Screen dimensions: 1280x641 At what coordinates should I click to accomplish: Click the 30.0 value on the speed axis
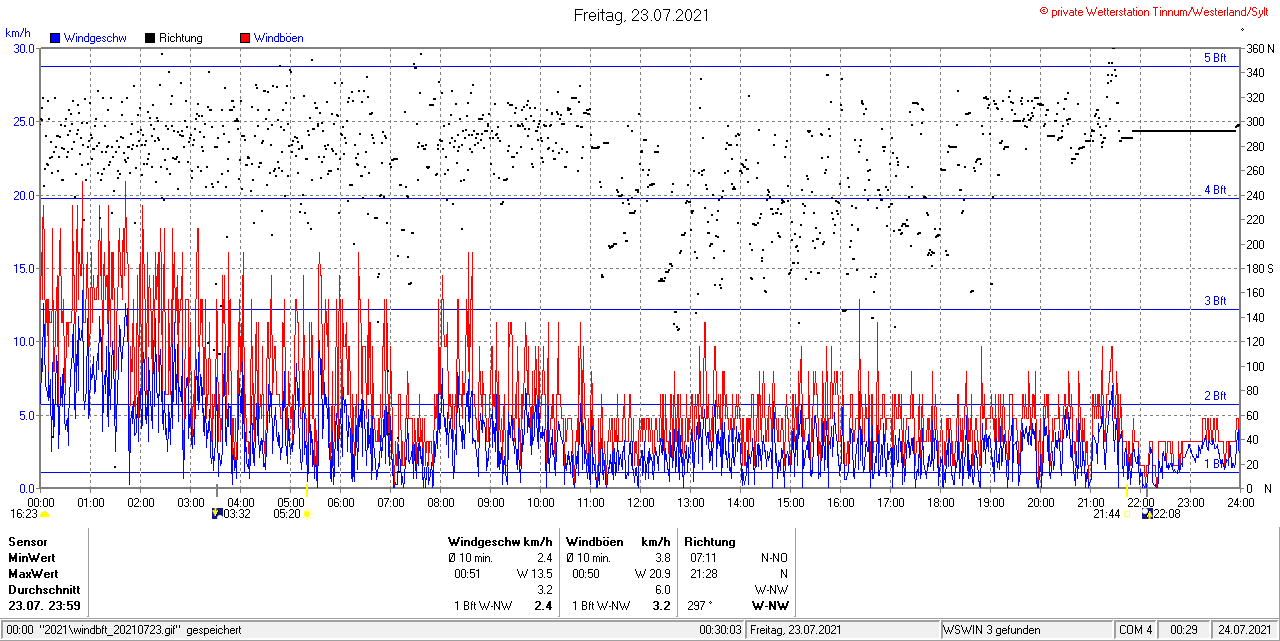coord(23,48)
